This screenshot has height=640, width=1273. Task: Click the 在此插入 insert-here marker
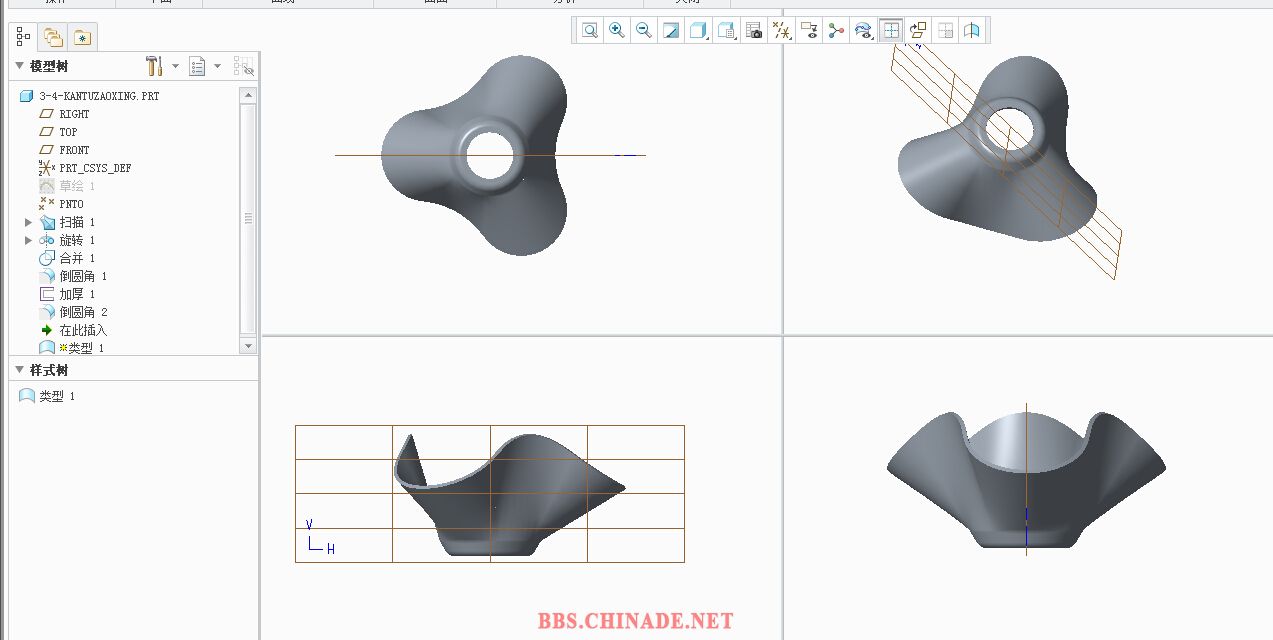click(x=83, y=330)
